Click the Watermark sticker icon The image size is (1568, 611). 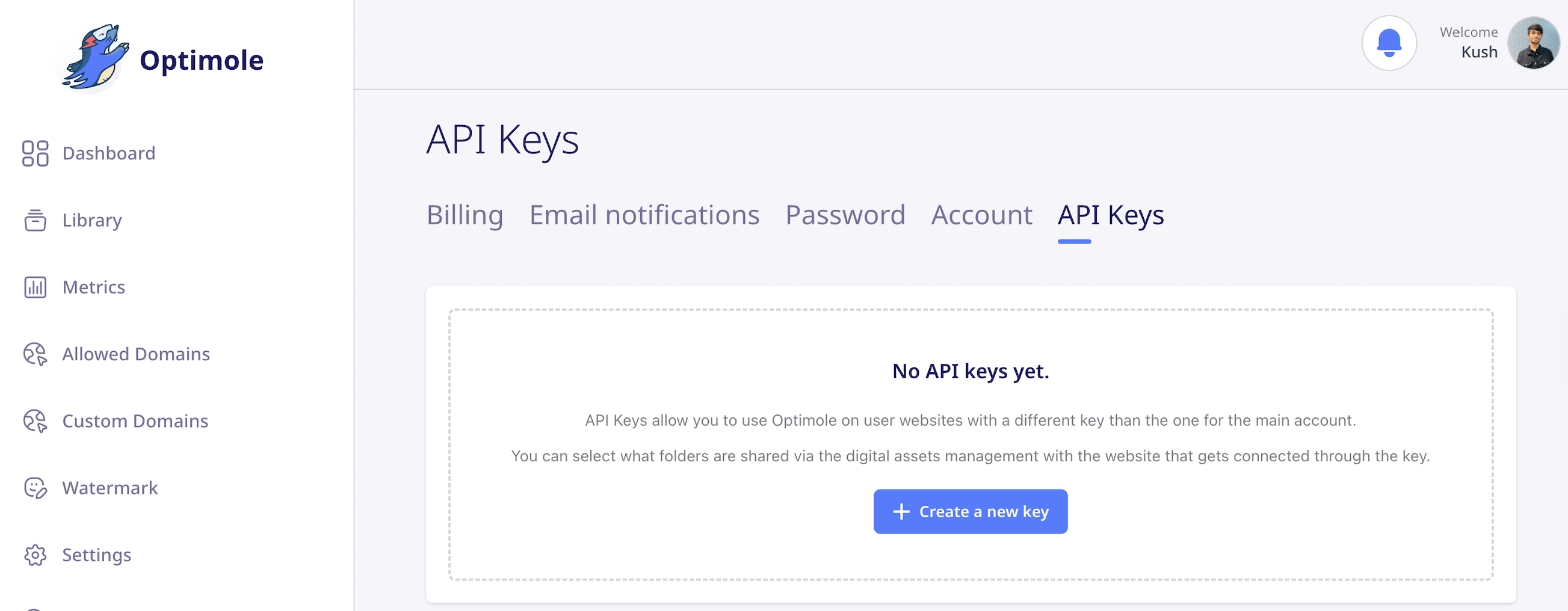click(35, 488)
